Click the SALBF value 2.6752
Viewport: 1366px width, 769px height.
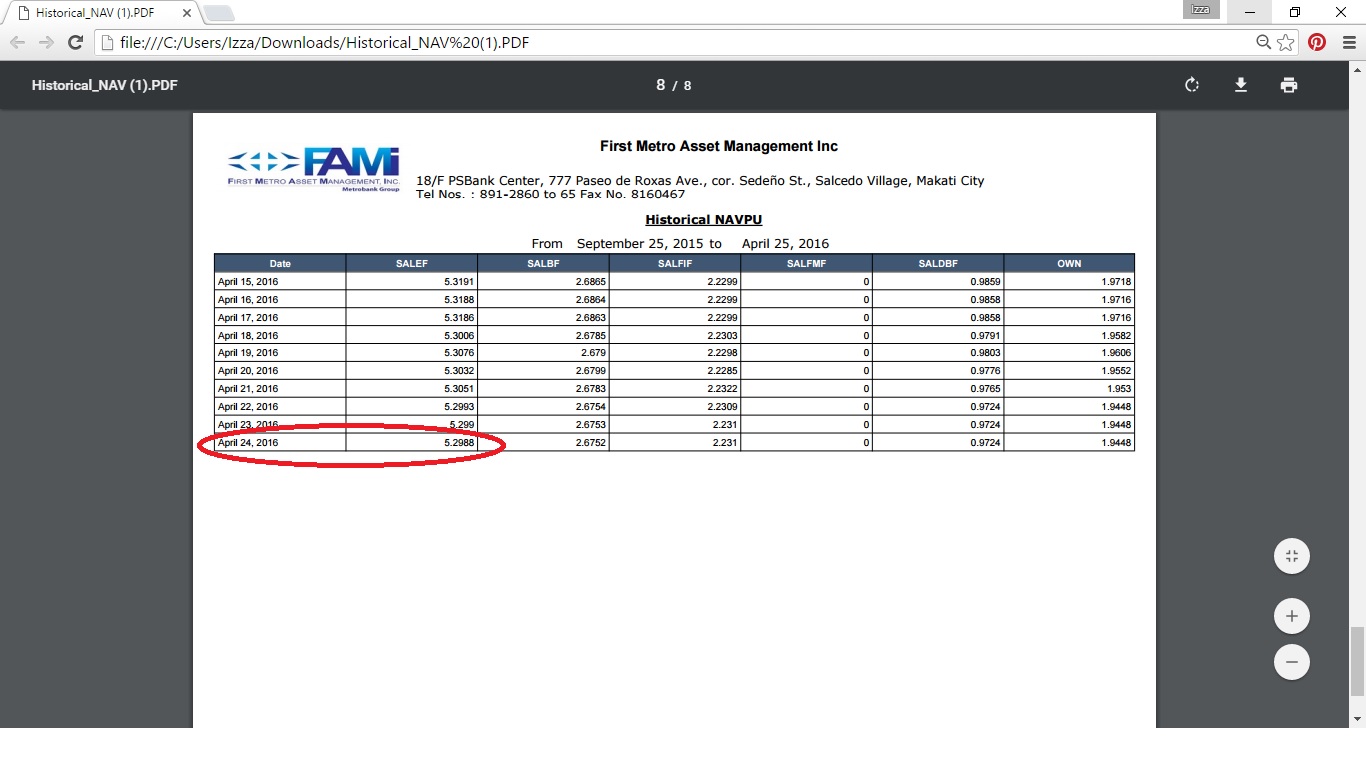click(x=591, y=443)
